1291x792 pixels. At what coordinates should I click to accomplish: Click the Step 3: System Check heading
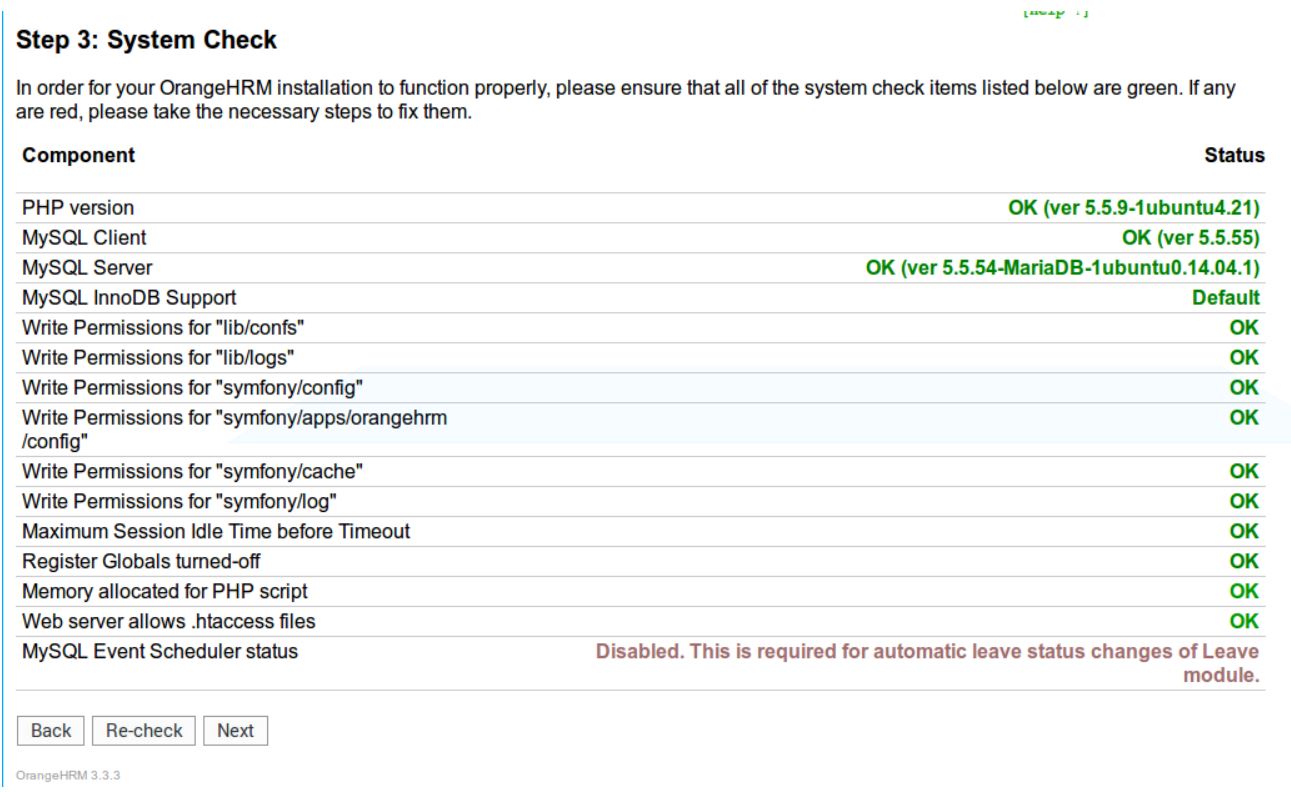coord(147,41)
